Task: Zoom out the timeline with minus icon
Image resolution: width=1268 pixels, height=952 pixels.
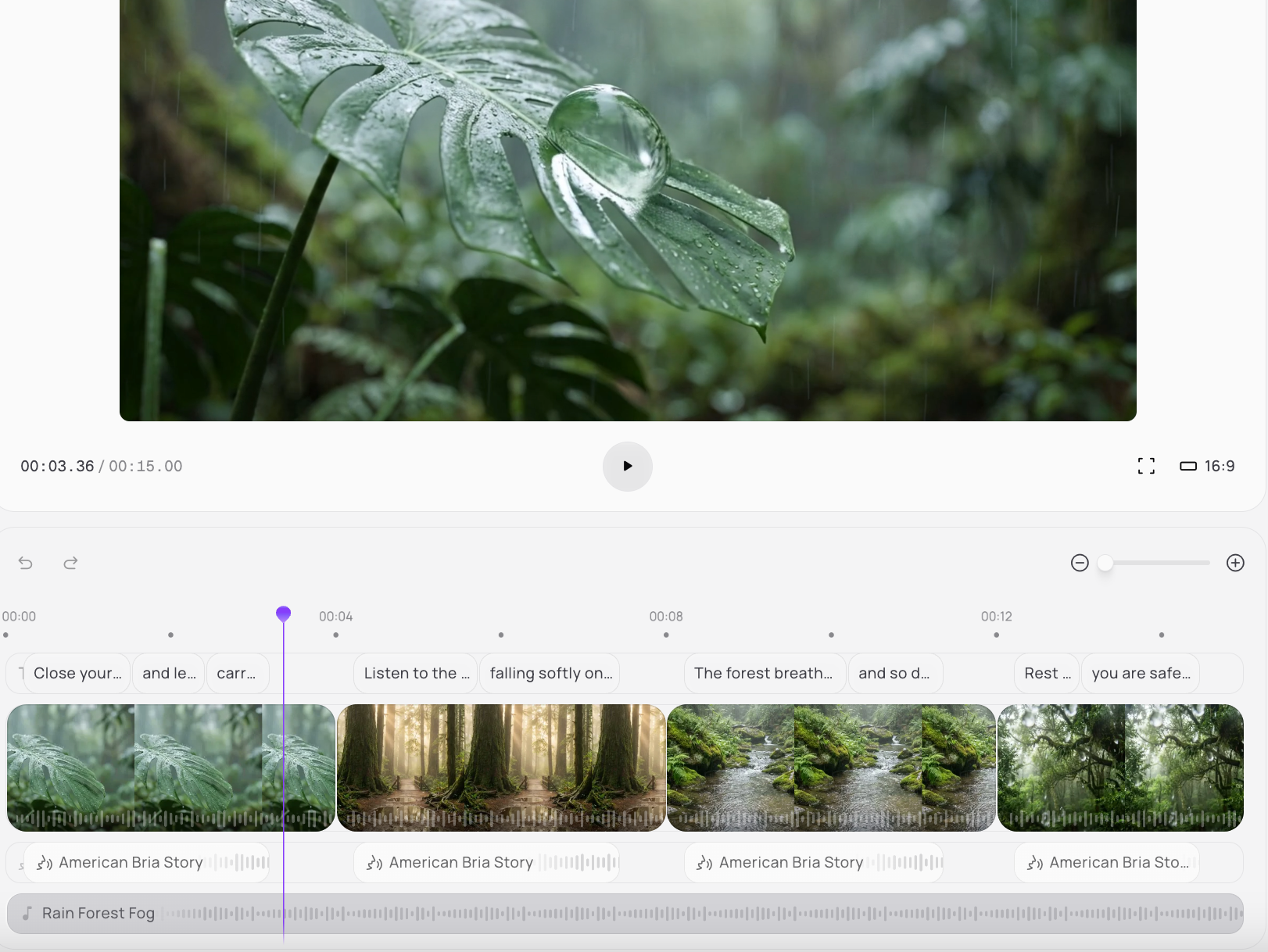Action: coord(1080,563)
